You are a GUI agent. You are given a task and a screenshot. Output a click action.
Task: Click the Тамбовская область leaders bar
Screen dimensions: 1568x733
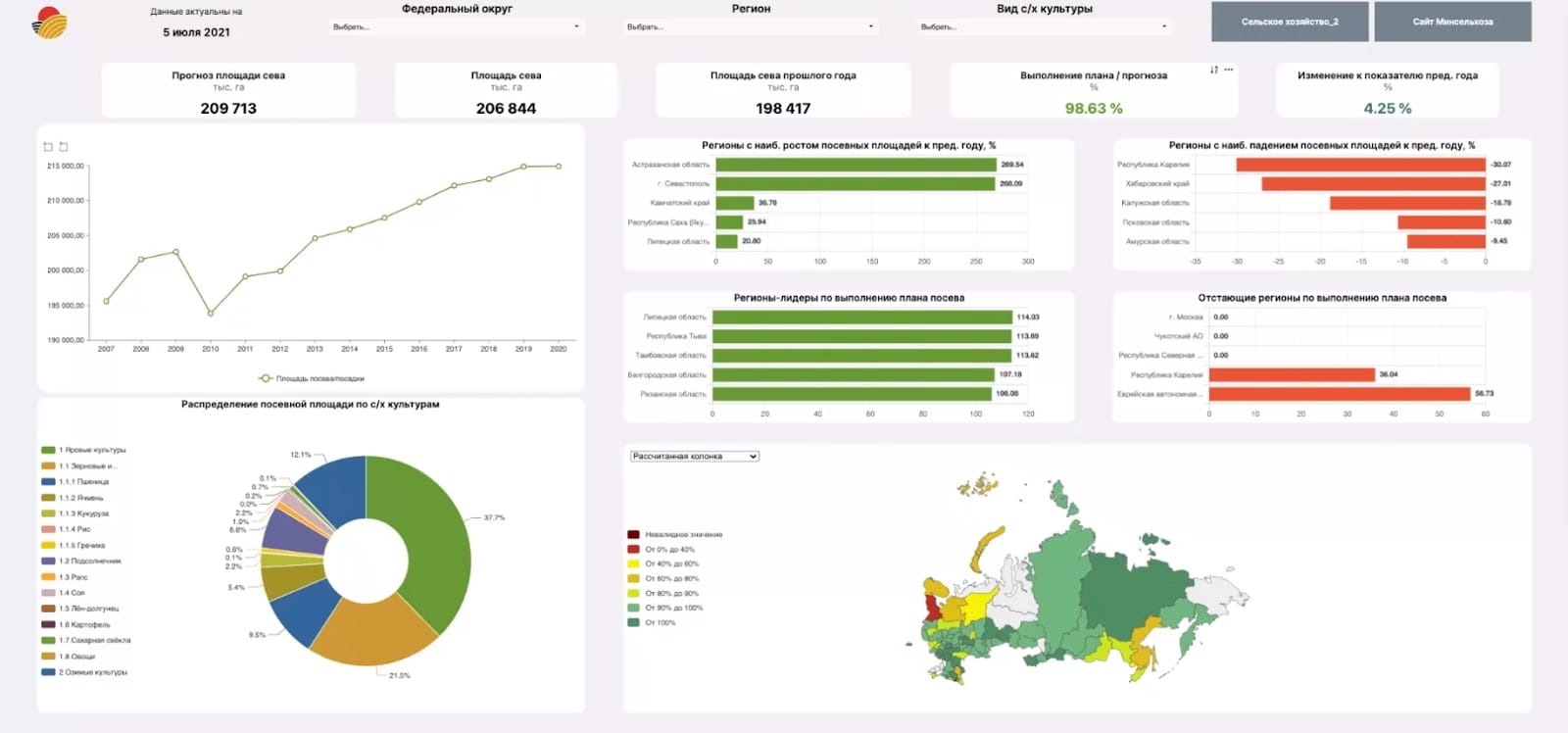862,356
